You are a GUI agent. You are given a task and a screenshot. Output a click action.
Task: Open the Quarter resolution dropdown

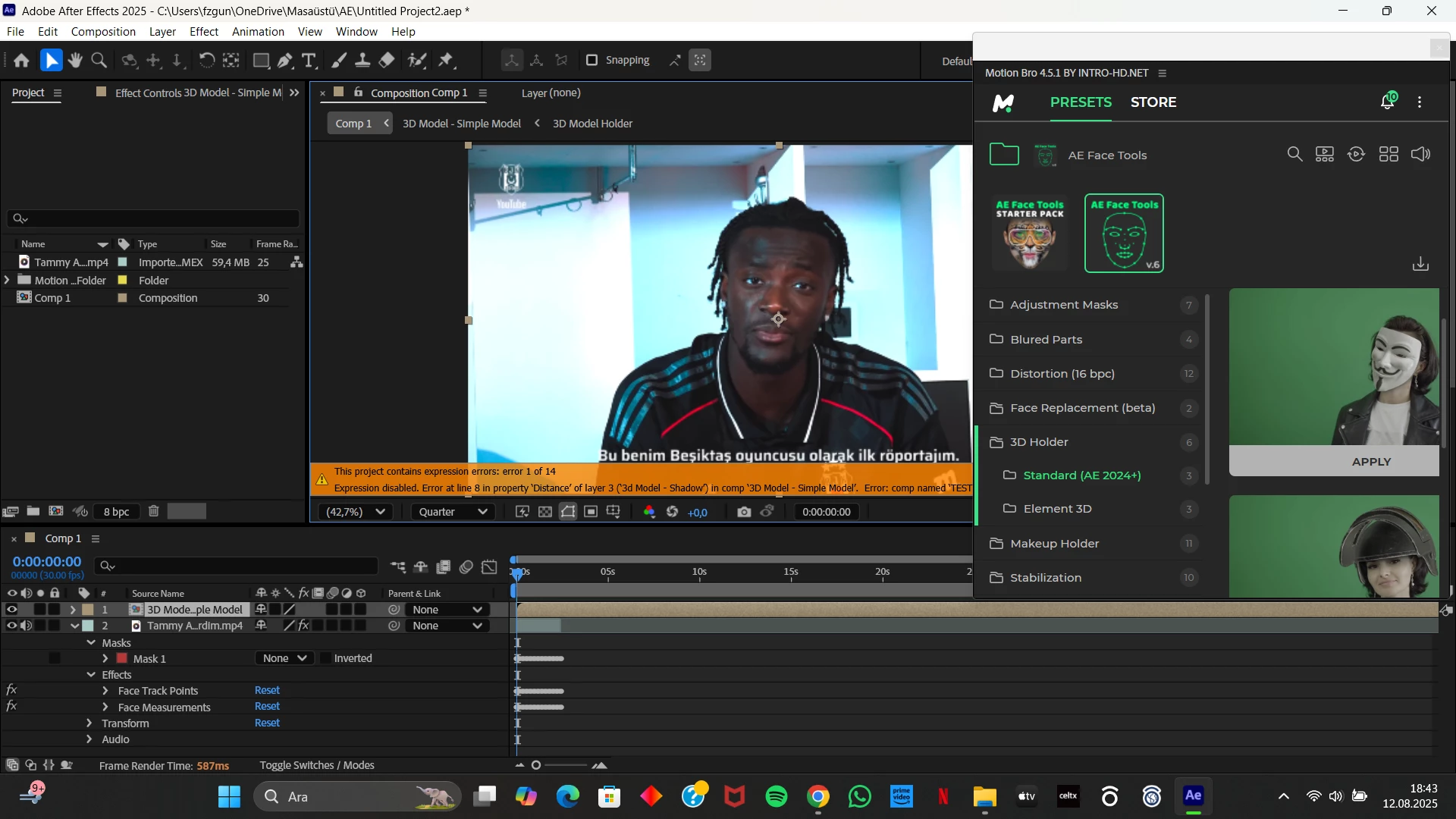click(x=453, y=512)
